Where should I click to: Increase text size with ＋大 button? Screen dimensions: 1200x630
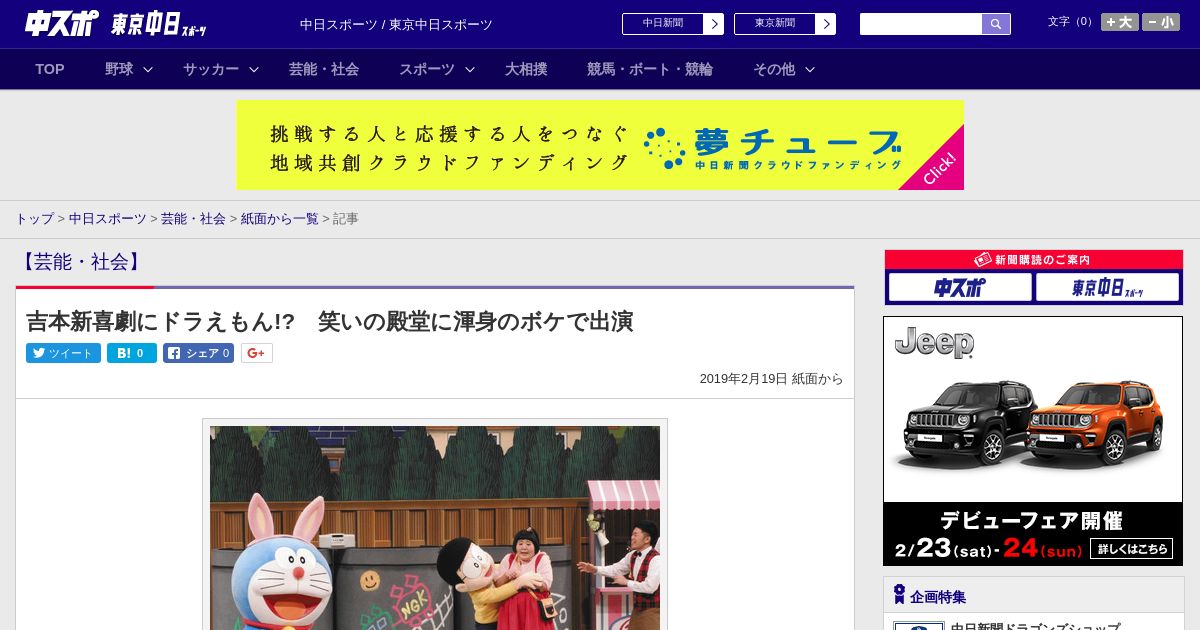1120,22
